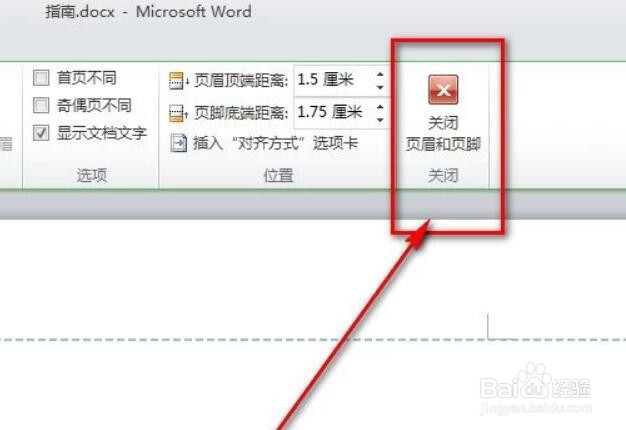Insert alignment tab via 插入"对齐方式"选项卡 label

[275, 143]
